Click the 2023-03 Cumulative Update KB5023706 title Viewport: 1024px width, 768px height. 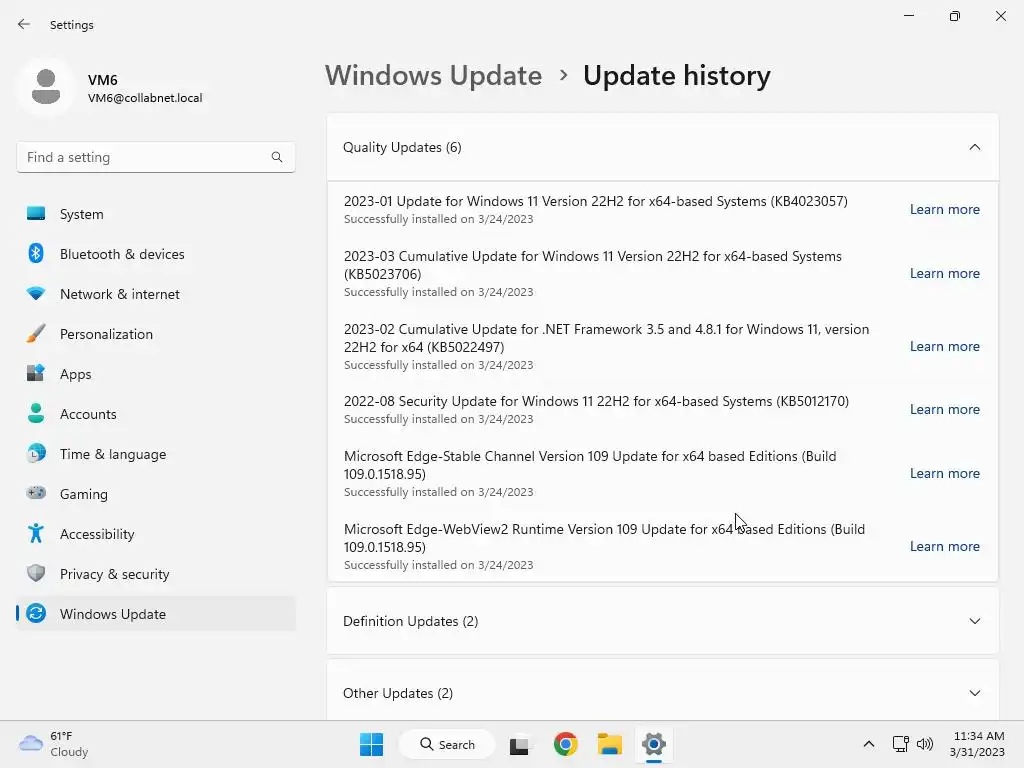pyautogui.click(x=592, y=265)
